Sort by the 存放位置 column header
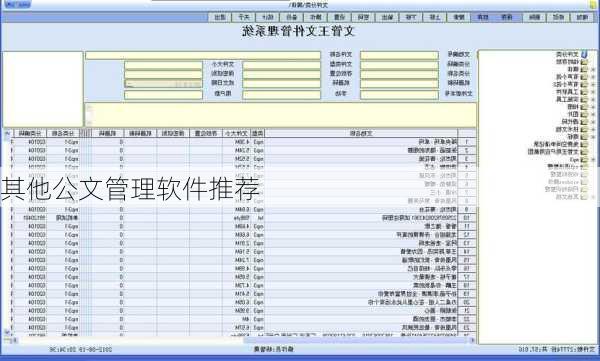 [206, 133]
